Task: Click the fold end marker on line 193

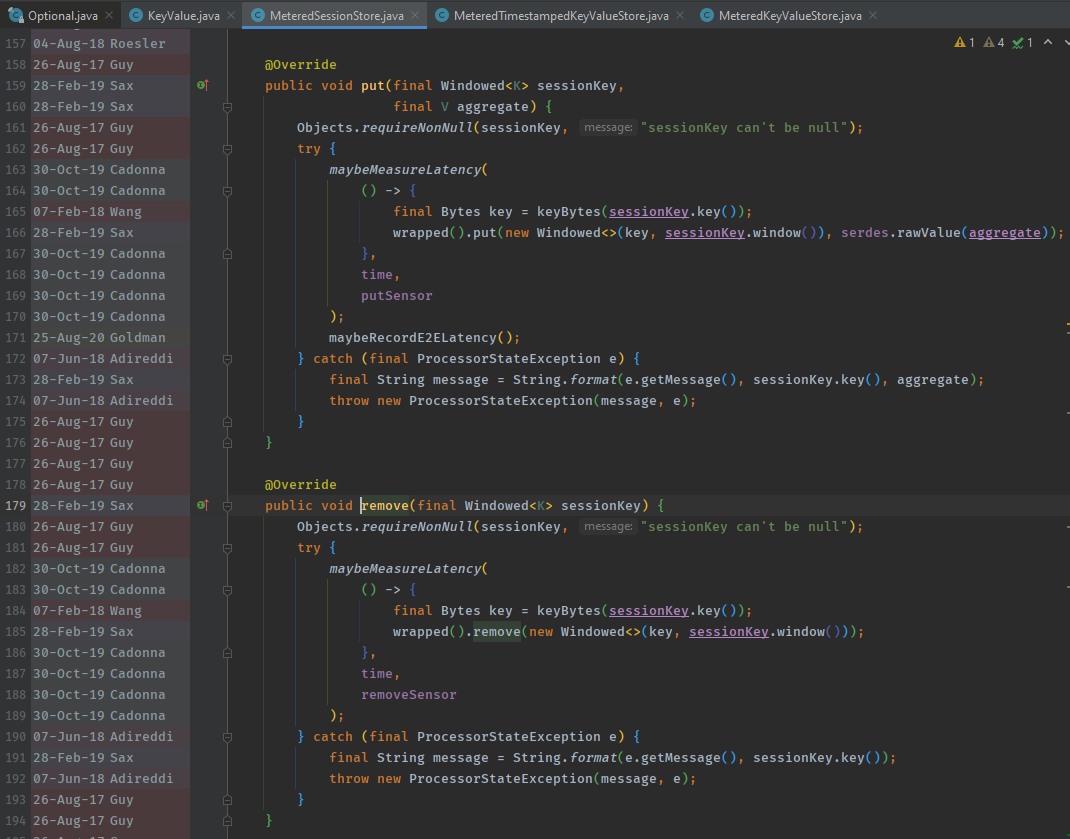Action: [x=227, y=800]
